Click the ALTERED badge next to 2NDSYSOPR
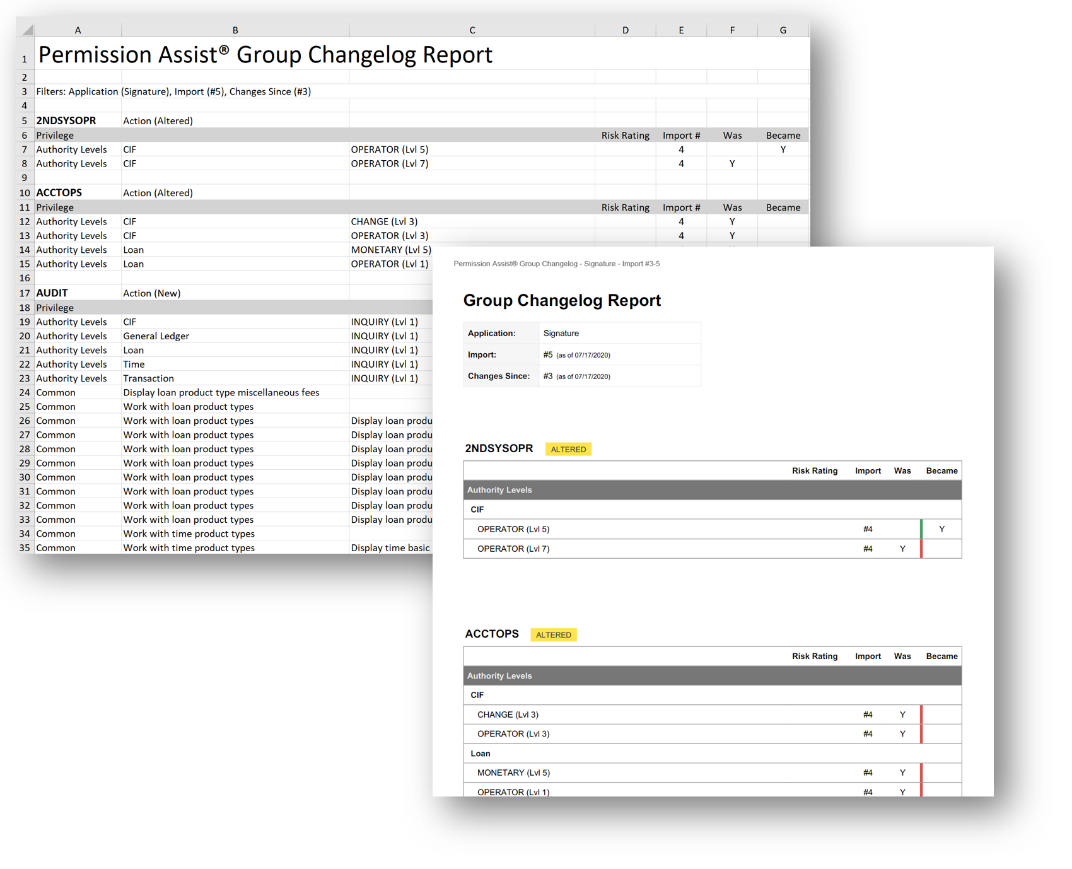Viewport: 1072px width, 869px height. 568,450
